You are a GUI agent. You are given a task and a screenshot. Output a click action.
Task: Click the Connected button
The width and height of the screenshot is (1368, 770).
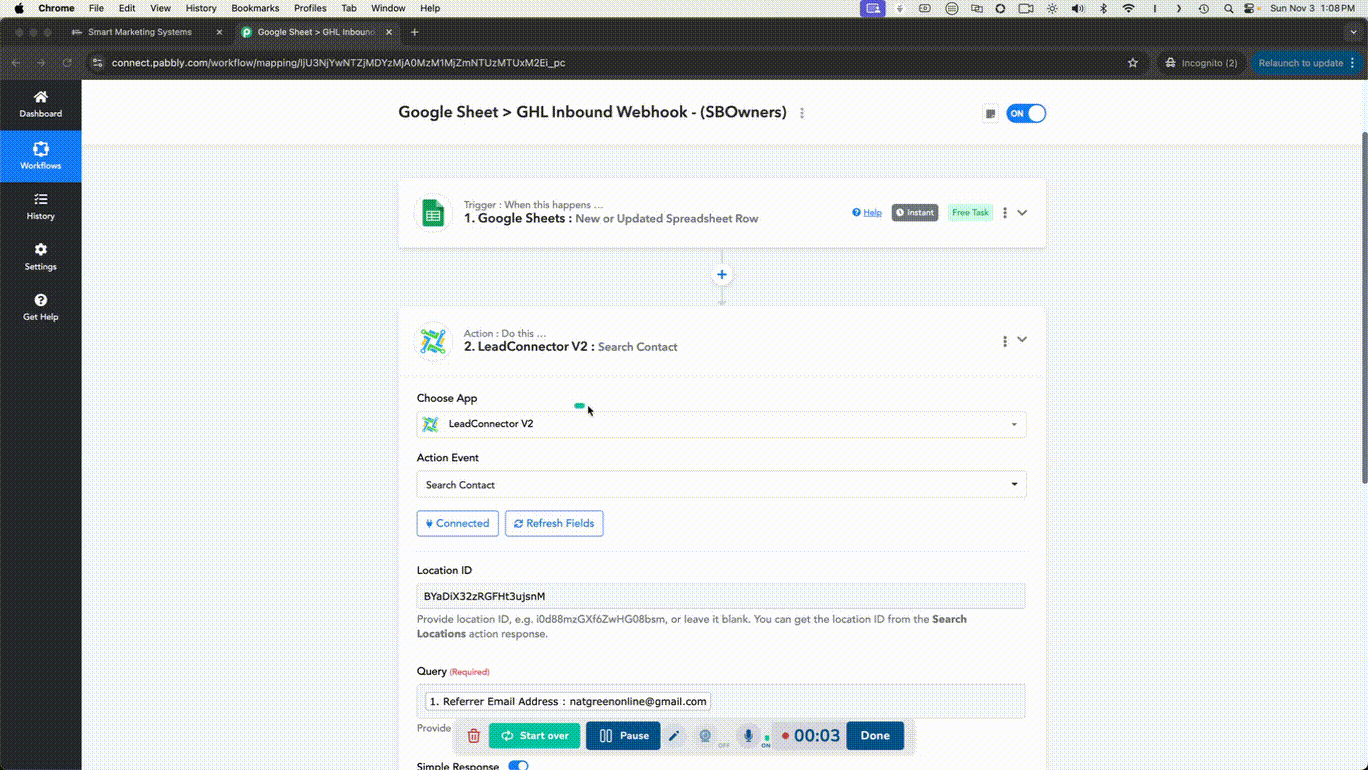tap(458, 523)
